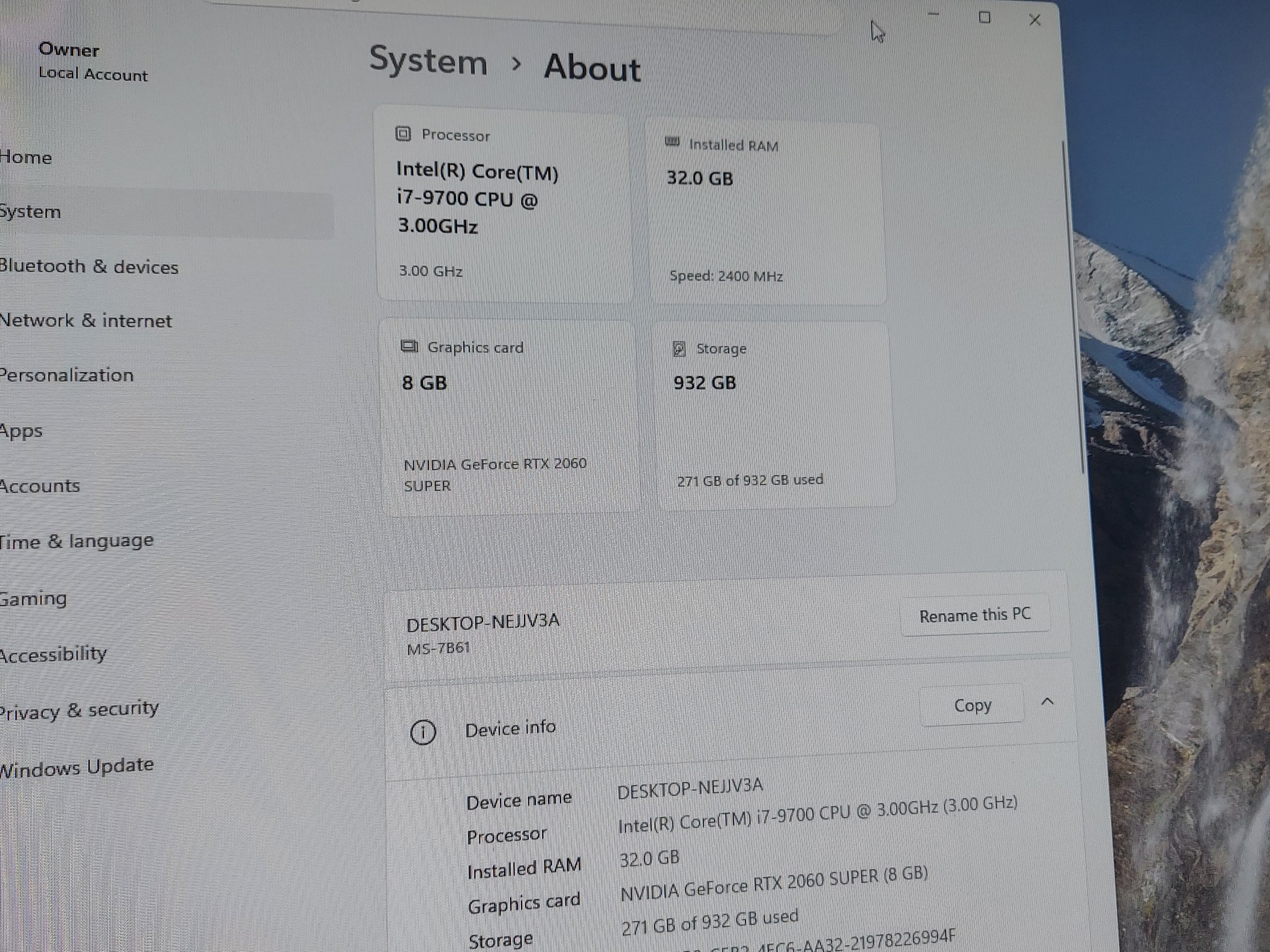The width and height of the screenshot is (1270, 952).
Task: Click the Installed RAM memory icon
Action: [x=672, y=142]
